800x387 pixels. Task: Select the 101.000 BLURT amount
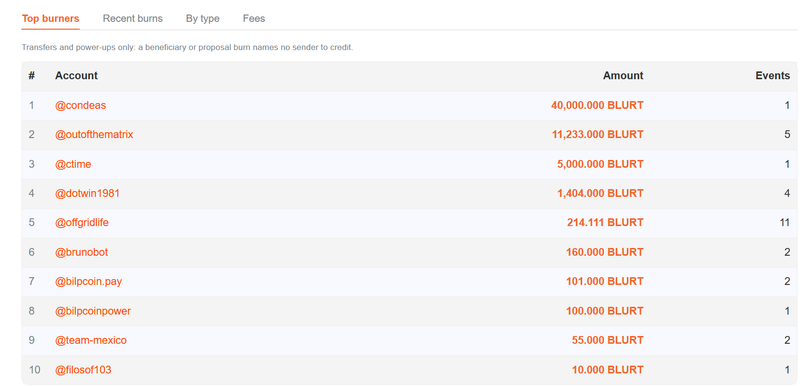605,281
